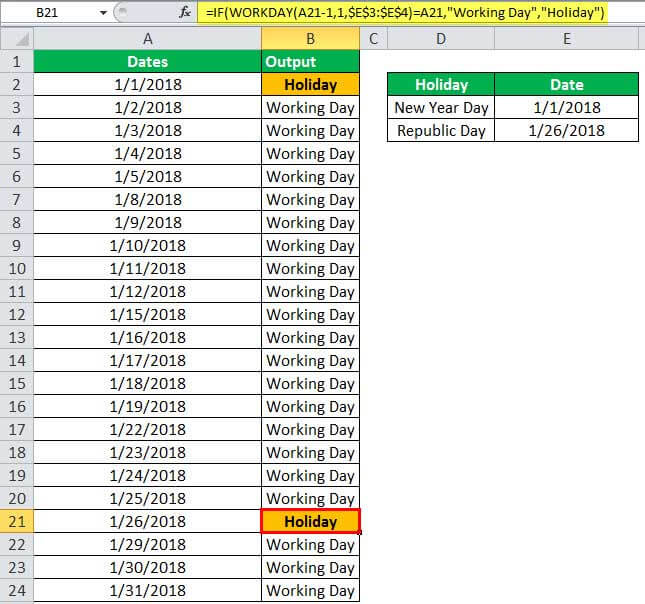Click the 1/22/2018 date cell
645x604 pixels.
147,430
